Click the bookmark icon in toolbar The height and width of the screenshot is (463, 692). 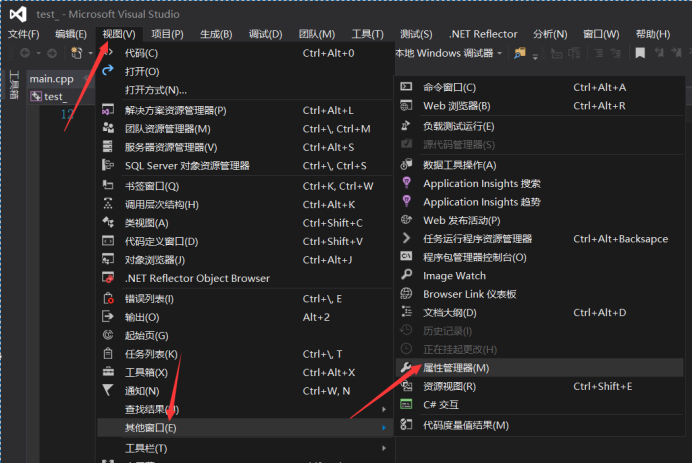click(640, 53)
